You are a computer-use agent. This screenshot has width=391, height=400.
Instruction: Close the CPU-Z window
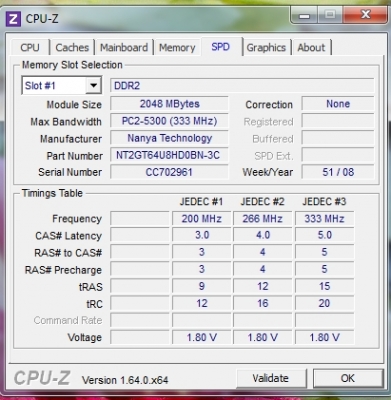tap(365, 15)
